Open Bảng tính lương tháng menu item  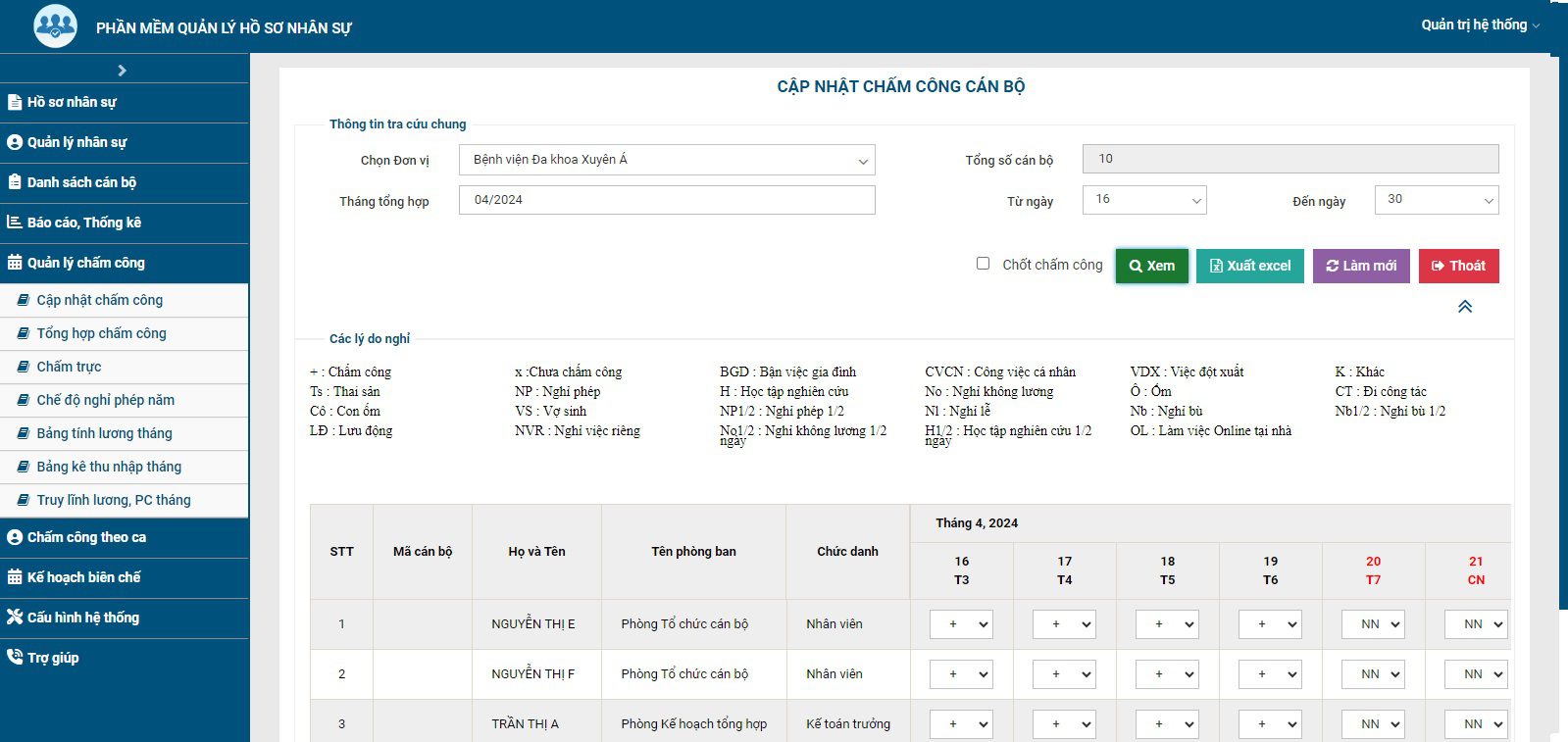point(104,433)
